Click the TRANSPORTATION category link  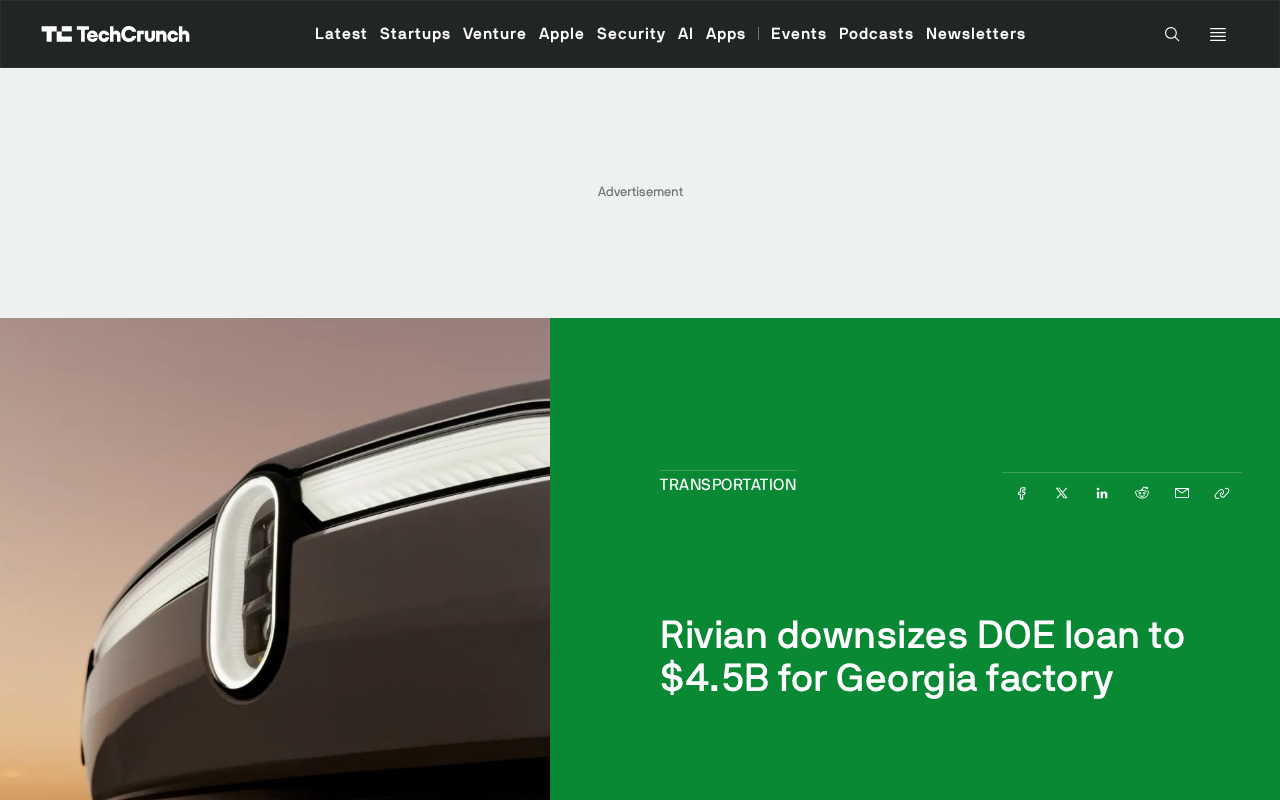point(728,485)
